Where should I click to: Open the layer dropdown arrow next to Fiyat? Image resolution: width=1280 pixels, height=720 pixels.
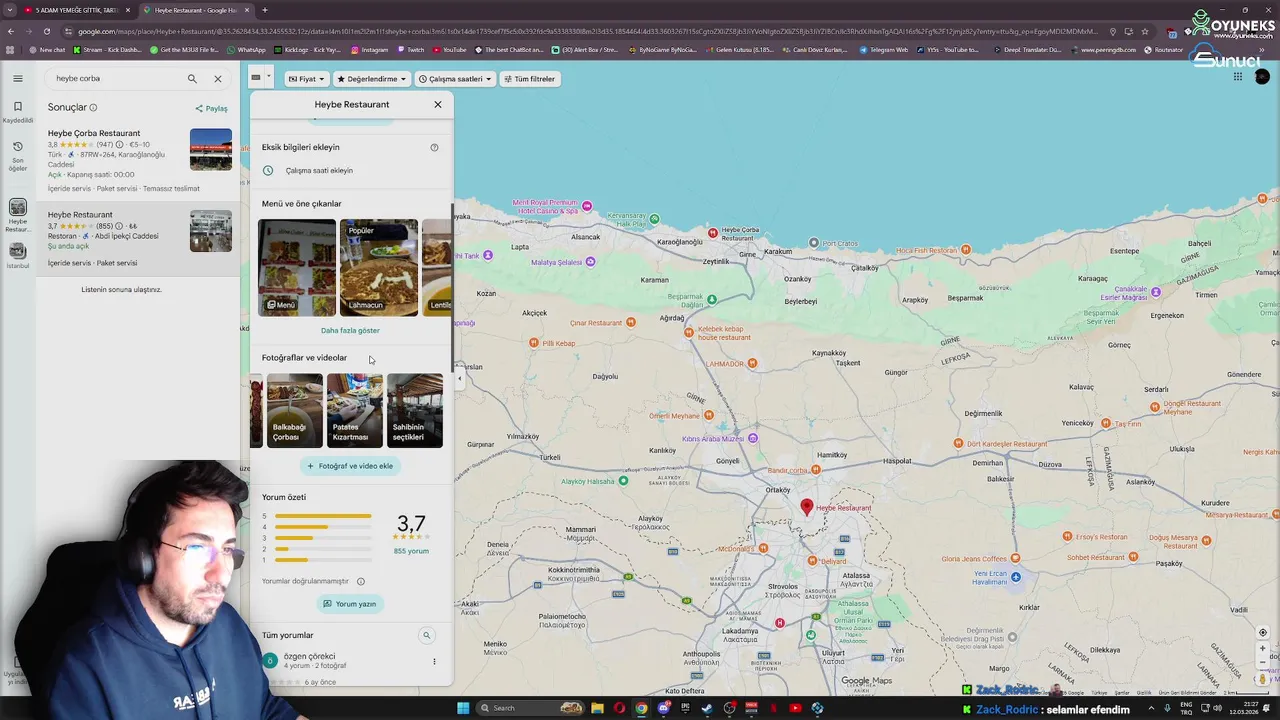pos(268,77)
